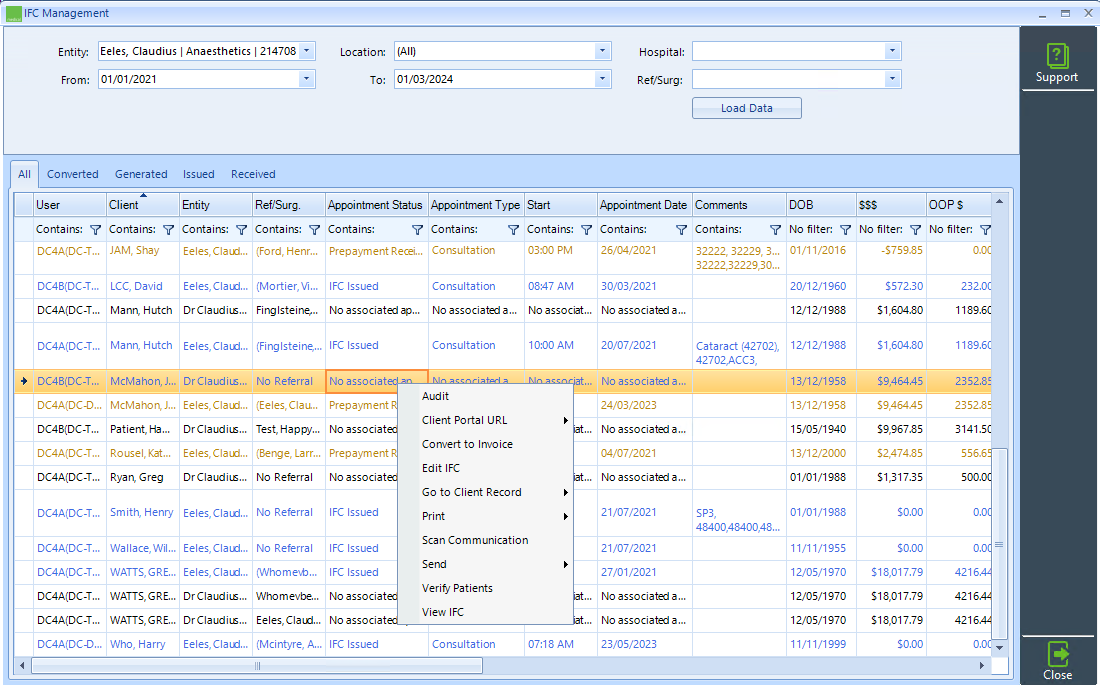This screenshot has width=1100, height=685.
Task: Click the Load Data button
Action: (746, 108)
